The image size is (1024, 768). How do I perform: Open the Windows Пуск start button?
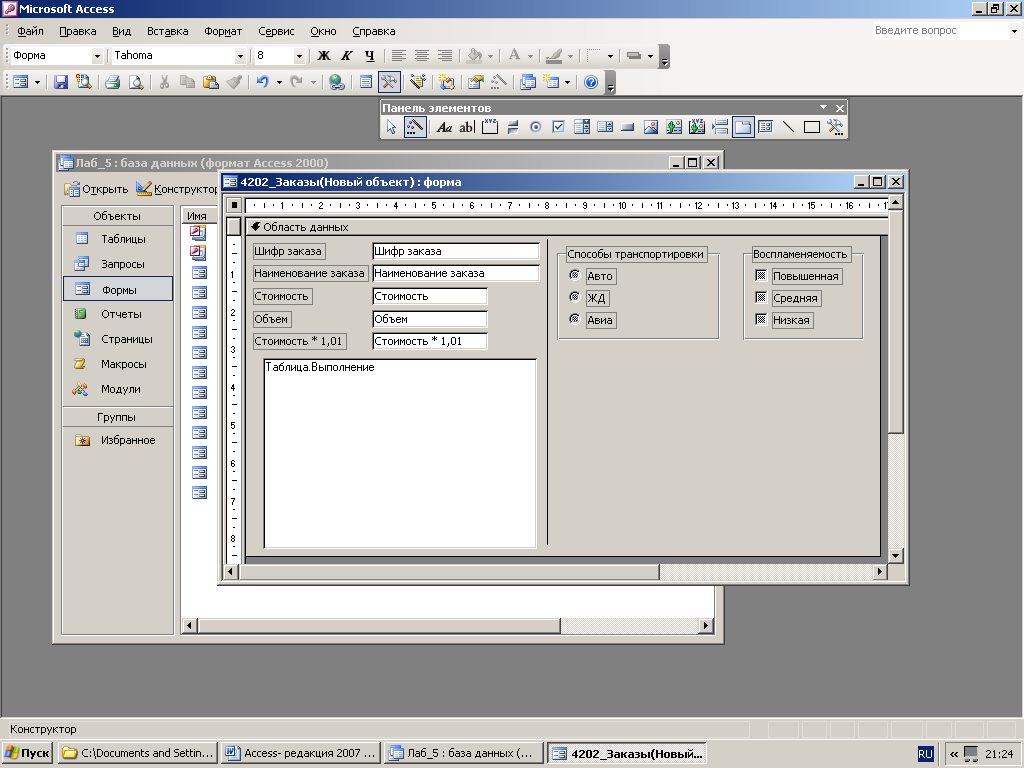point(27,753)
